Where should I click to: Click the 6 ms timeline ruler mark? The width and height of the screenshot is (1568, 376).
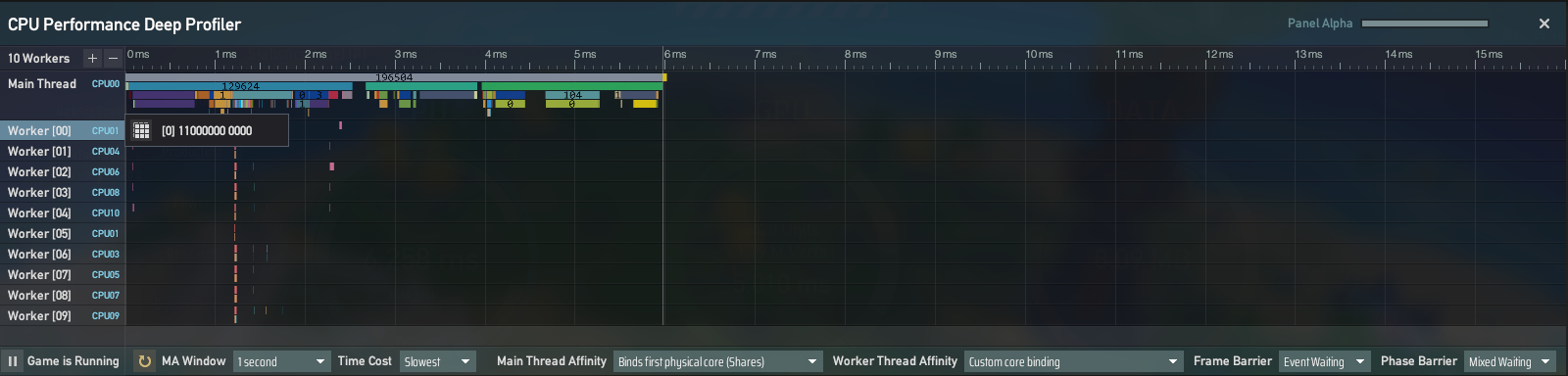point(675,55)
